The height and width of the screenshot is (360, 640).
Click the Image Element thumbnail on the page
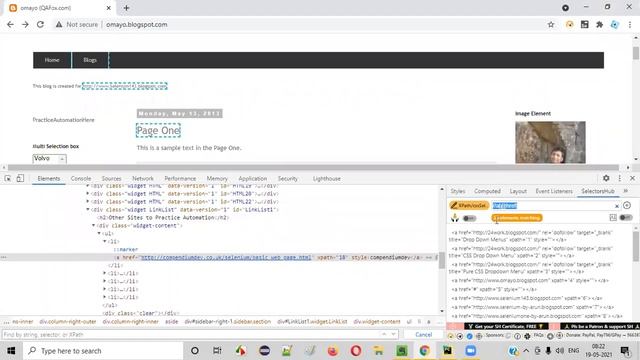(550, 142)
